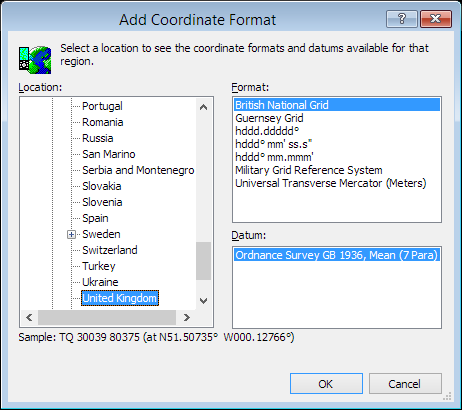The width and height of the screenshot is (462, 410).
Task: Select hddd.ddddd° coordinate format
Action: coord(337,131)
